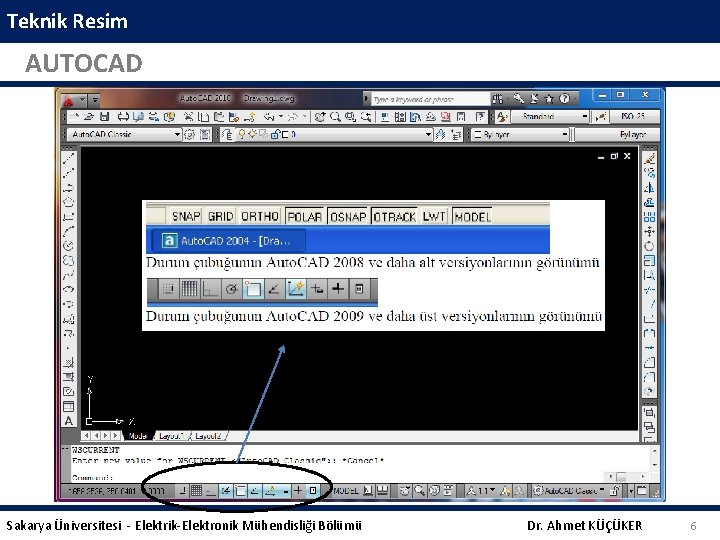Click first layout tab navigation arrow
Screen dimensions: 720x540
coord(85,435)
